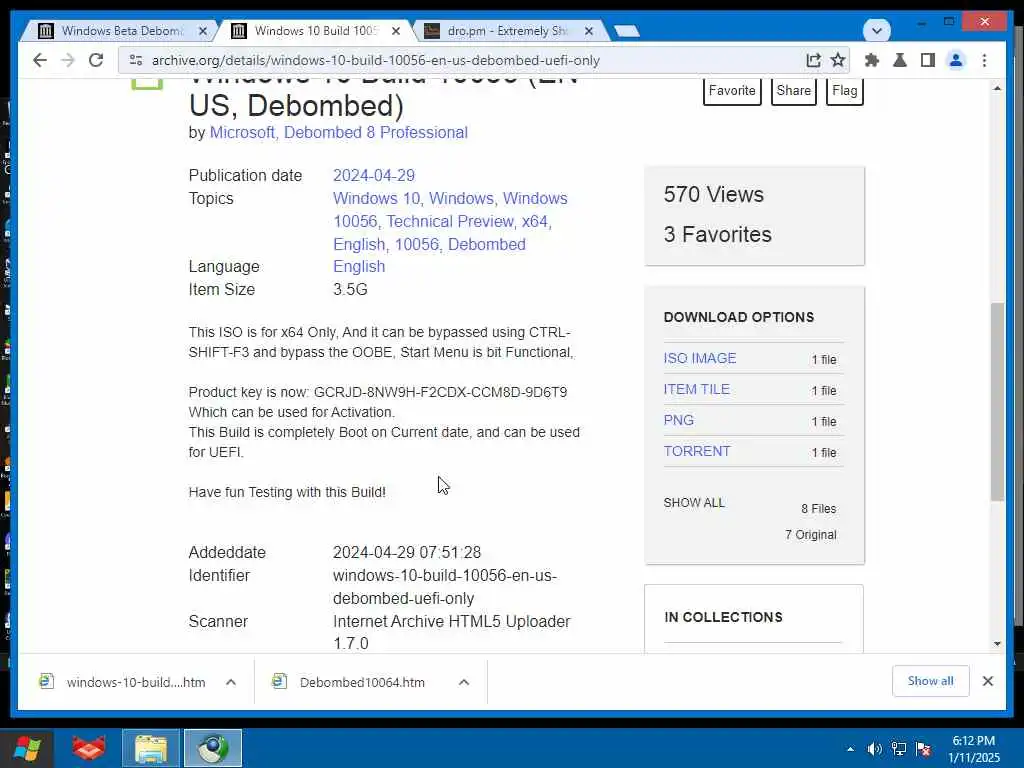
Task: Download the ISO IMAGE option
Action: (x=699, y=359)
